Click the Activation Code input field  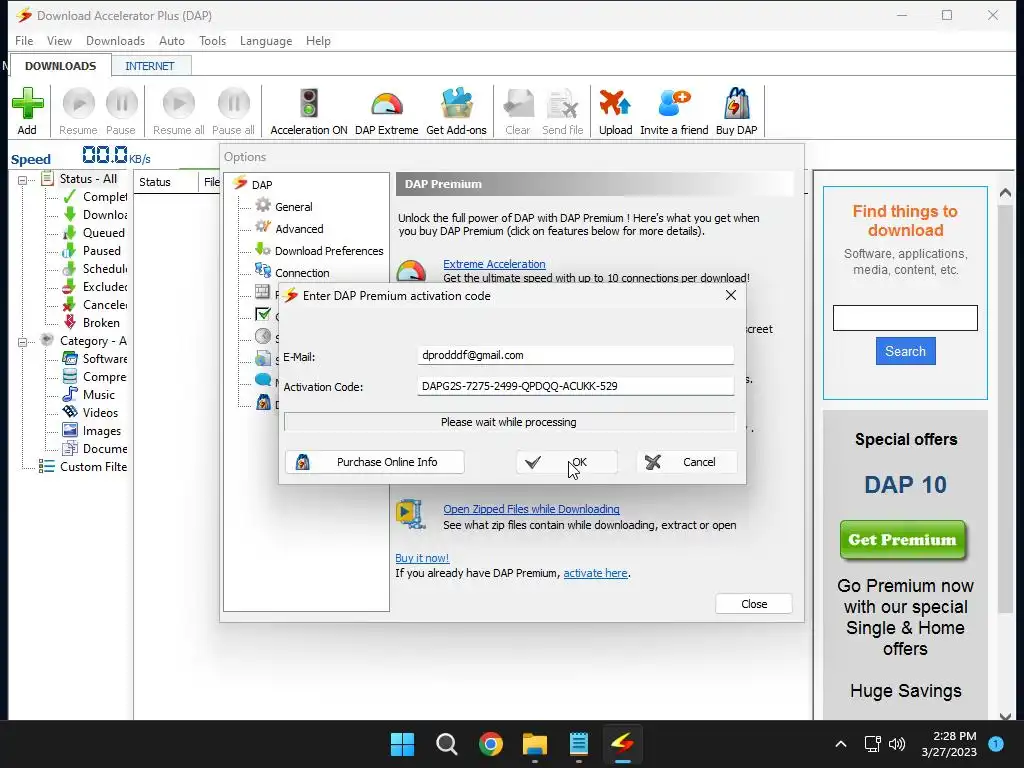575,386
